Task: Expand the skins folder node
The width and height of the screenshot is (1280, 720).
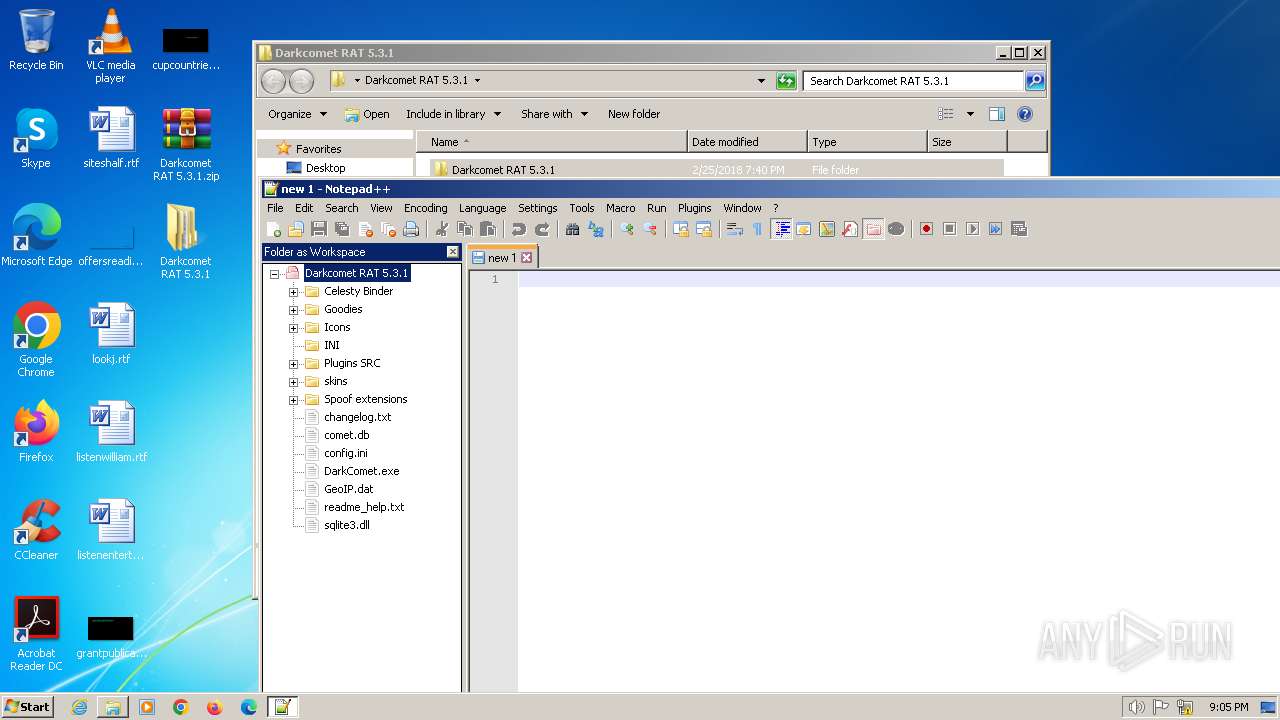Action: point(294,382)
